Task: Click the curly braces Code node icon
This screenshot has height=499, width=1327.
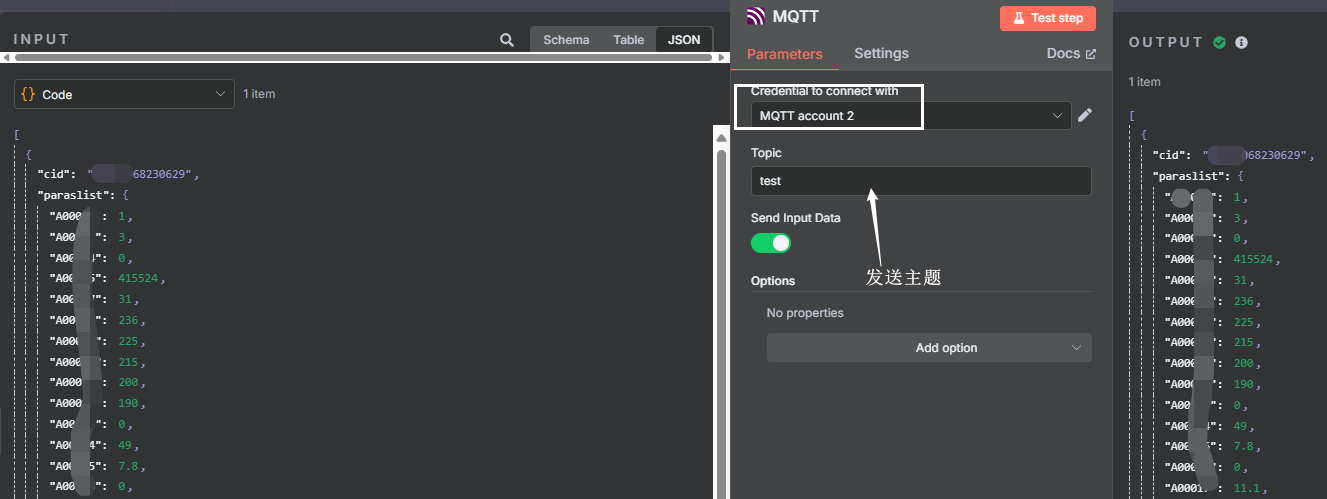Action: point(28,94)
